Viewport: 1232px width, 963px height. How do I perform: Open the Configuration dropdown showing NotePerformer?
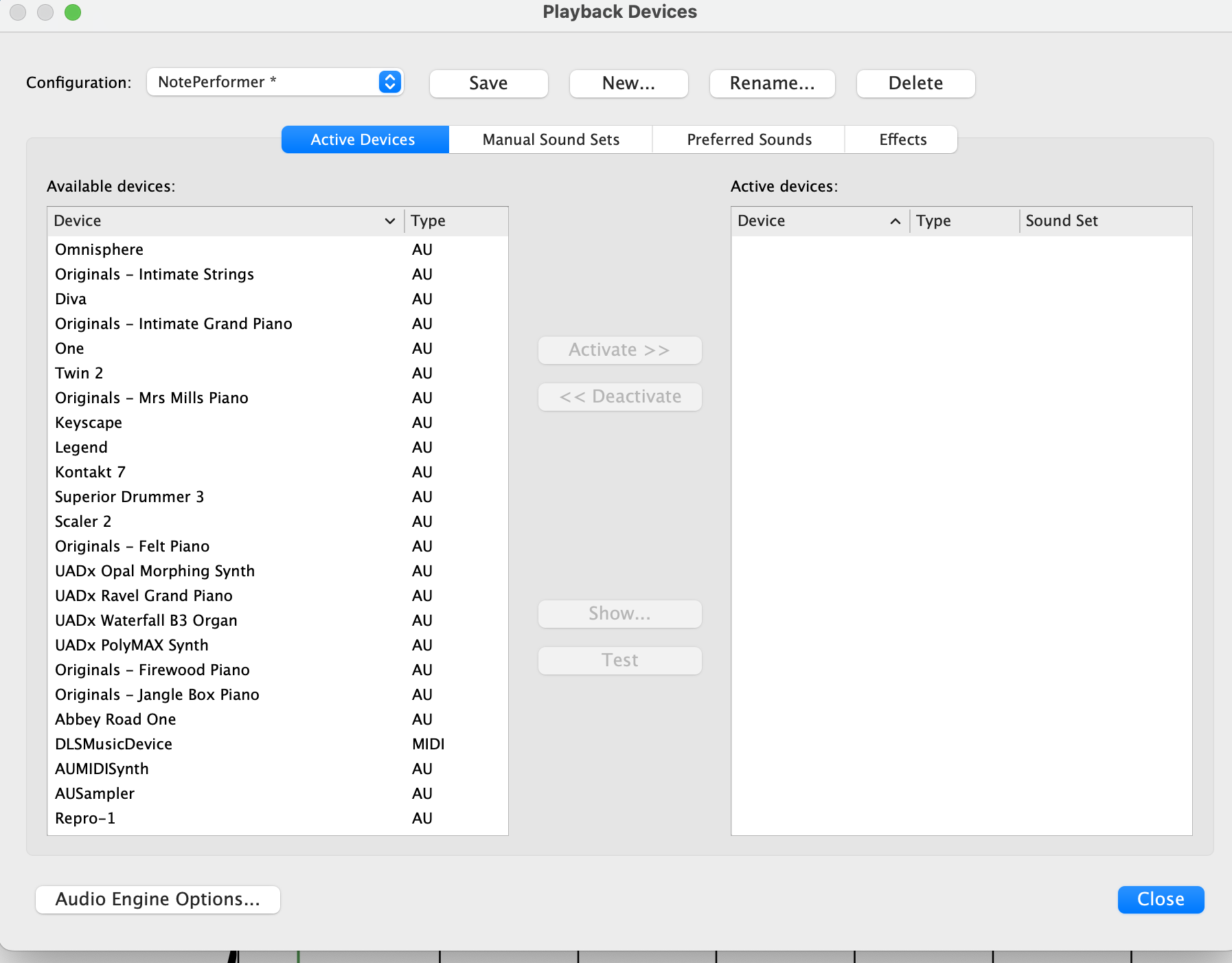pyautogui.click(x=275, y=82)
